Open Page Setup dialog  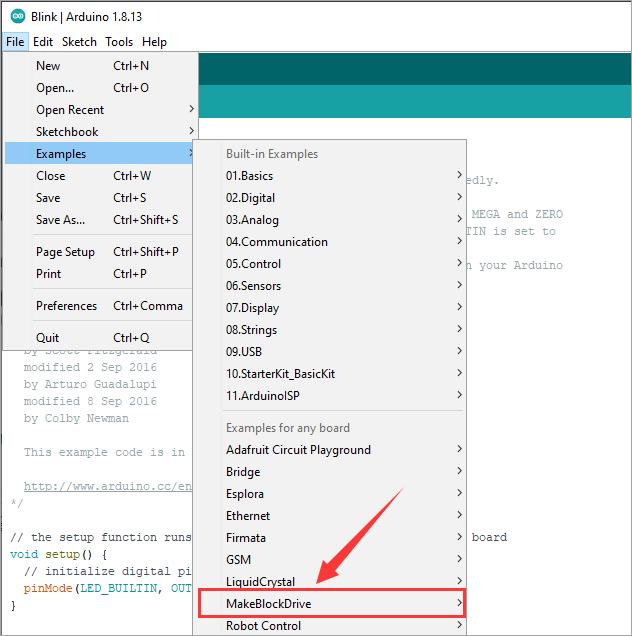tap(65, 252)
